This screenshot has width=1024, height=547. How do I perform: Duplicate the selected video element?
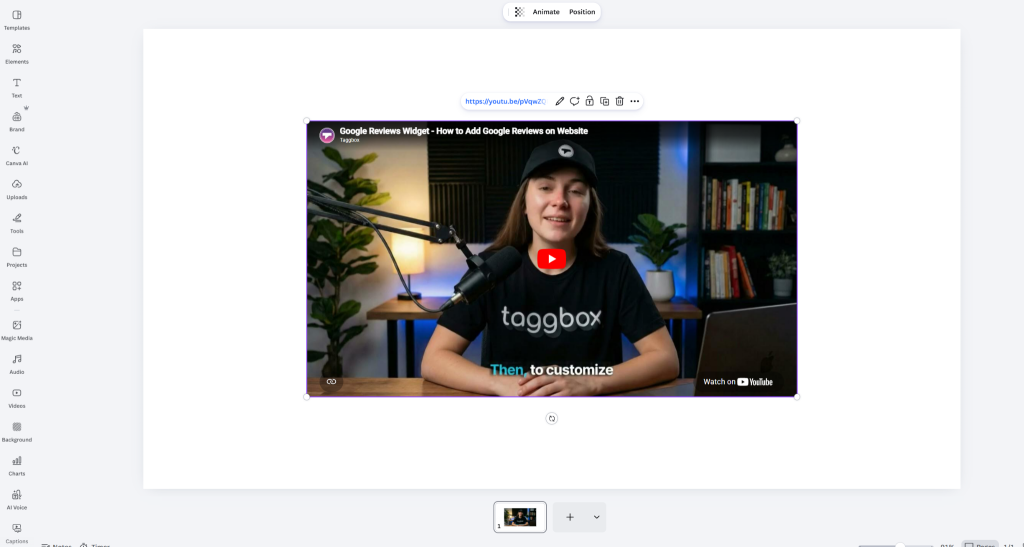click(605, 101)
